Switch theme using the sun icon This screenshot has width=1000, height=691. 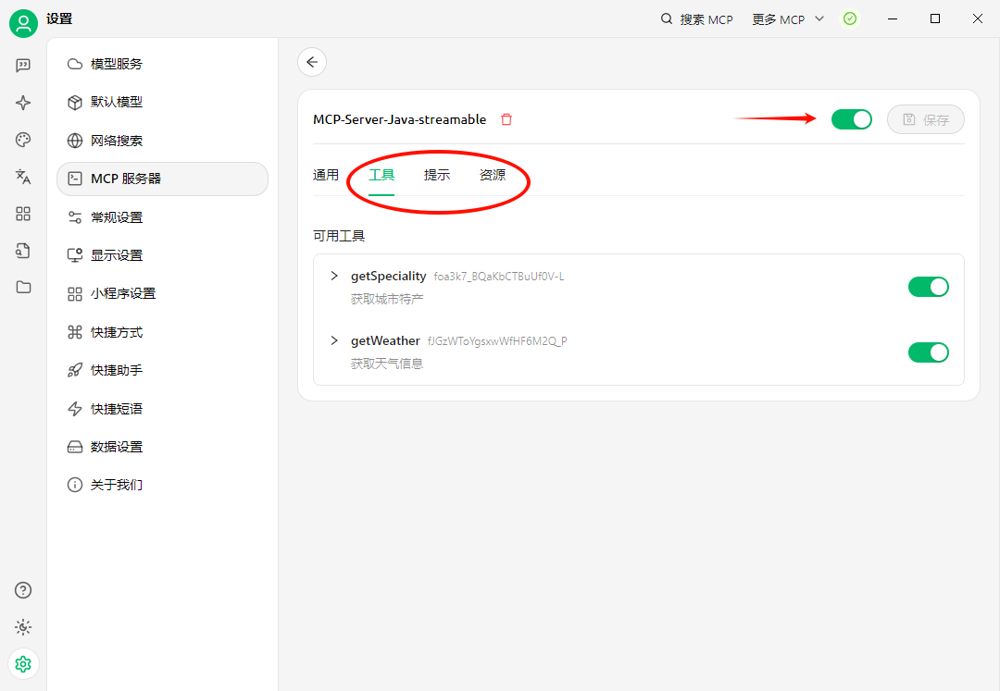click(23, 627)
